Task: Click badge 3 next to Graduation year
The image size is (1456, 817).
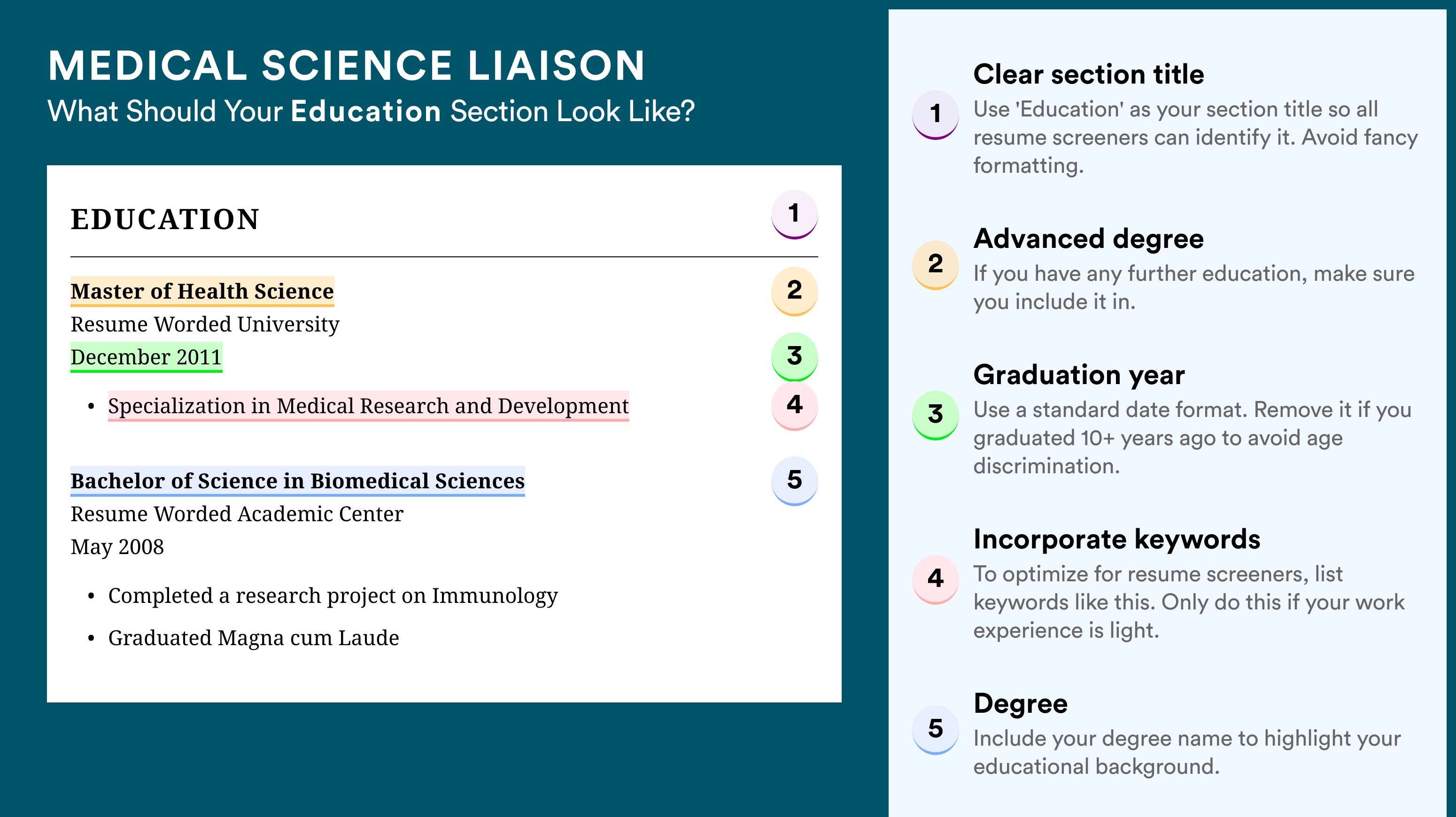Action: click(x=935, y=415)
